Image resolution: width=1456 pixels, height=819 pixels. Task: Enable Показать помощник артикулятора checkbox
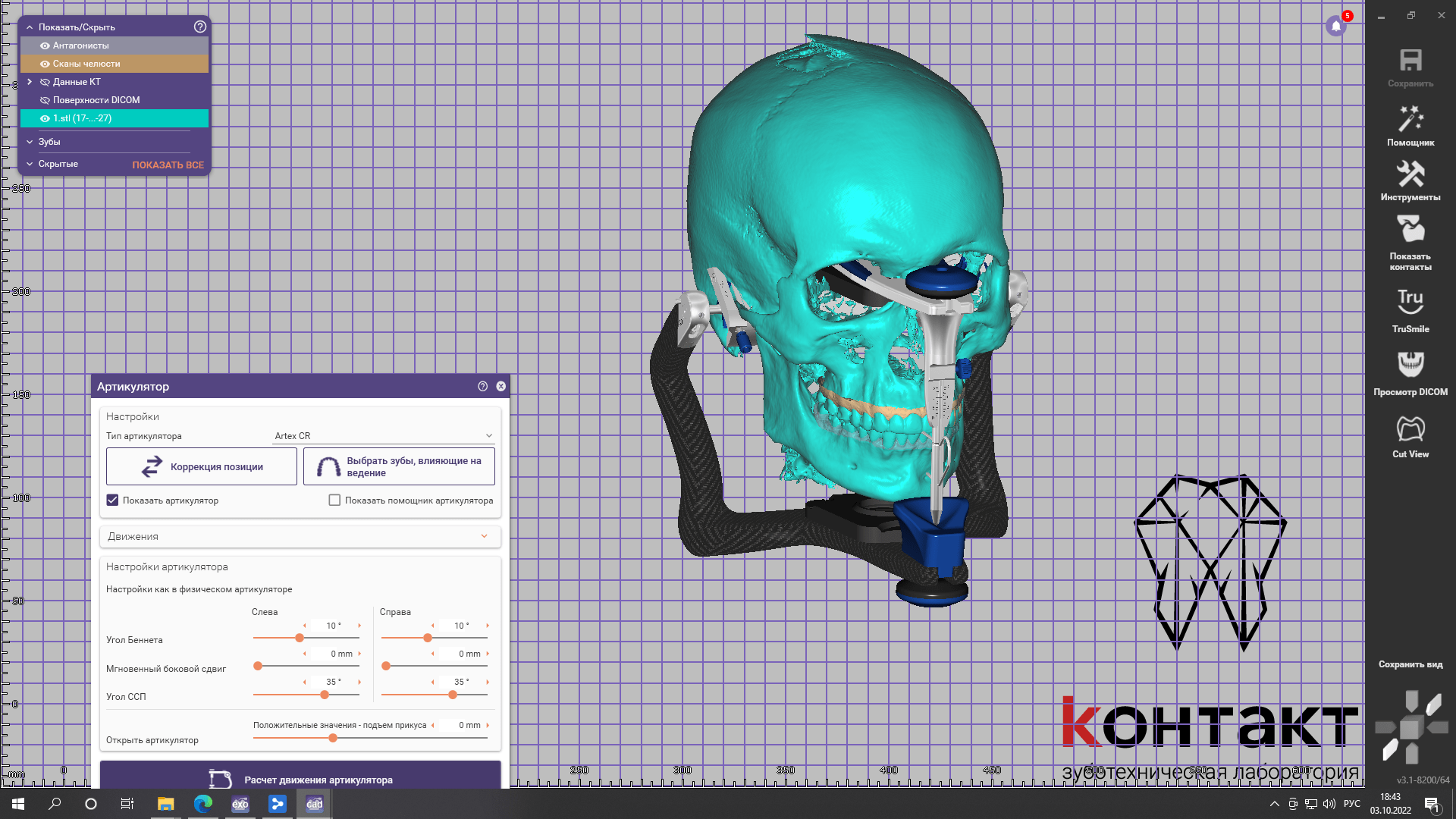click(334, 500)
